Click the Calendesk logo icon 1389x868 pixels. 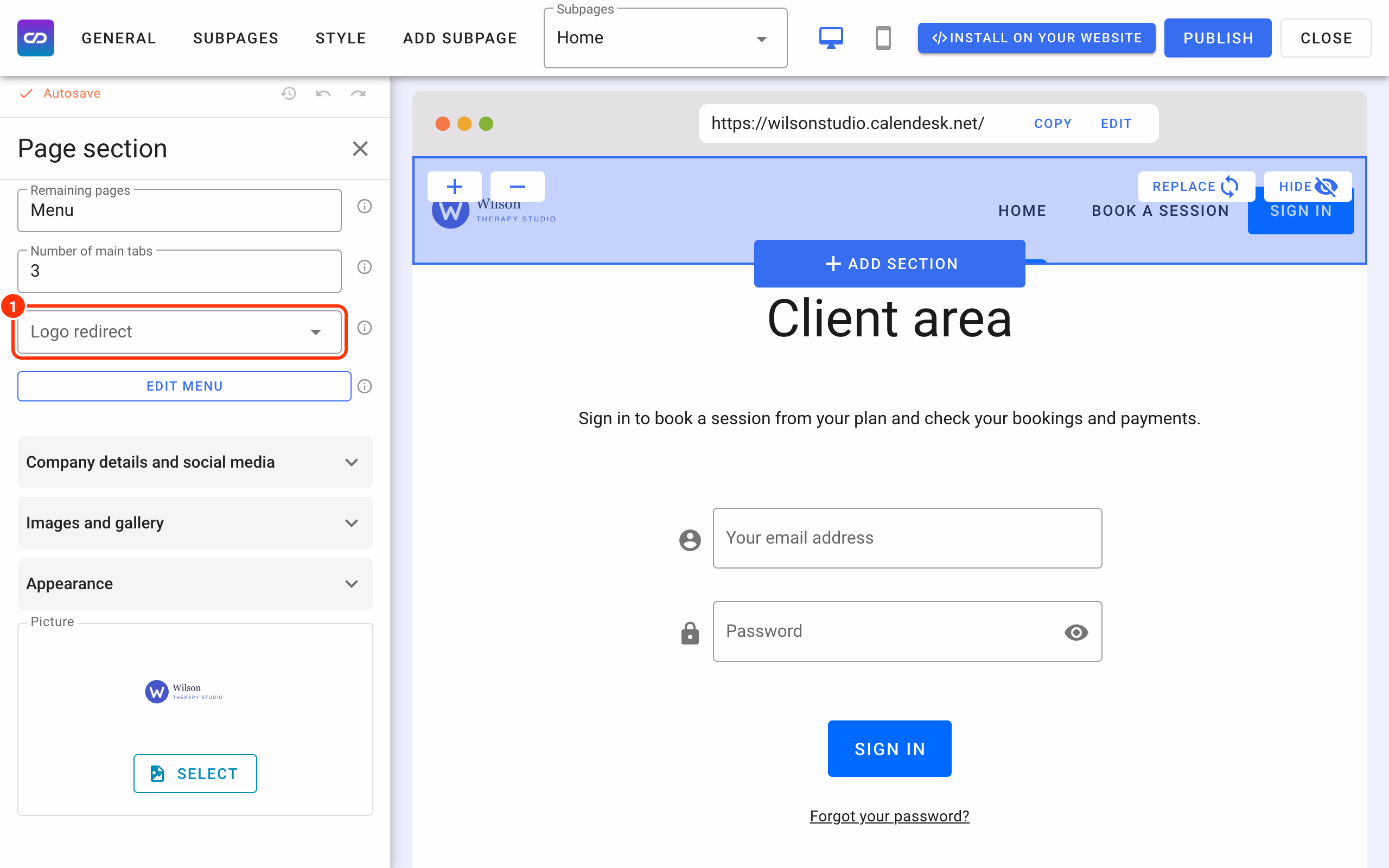(x=36, y=38)
